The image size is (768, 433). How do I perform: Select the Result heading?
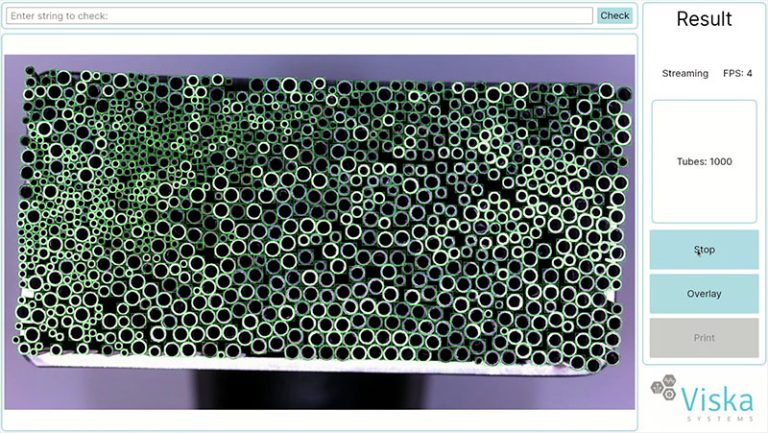click(x=704, y=19)
